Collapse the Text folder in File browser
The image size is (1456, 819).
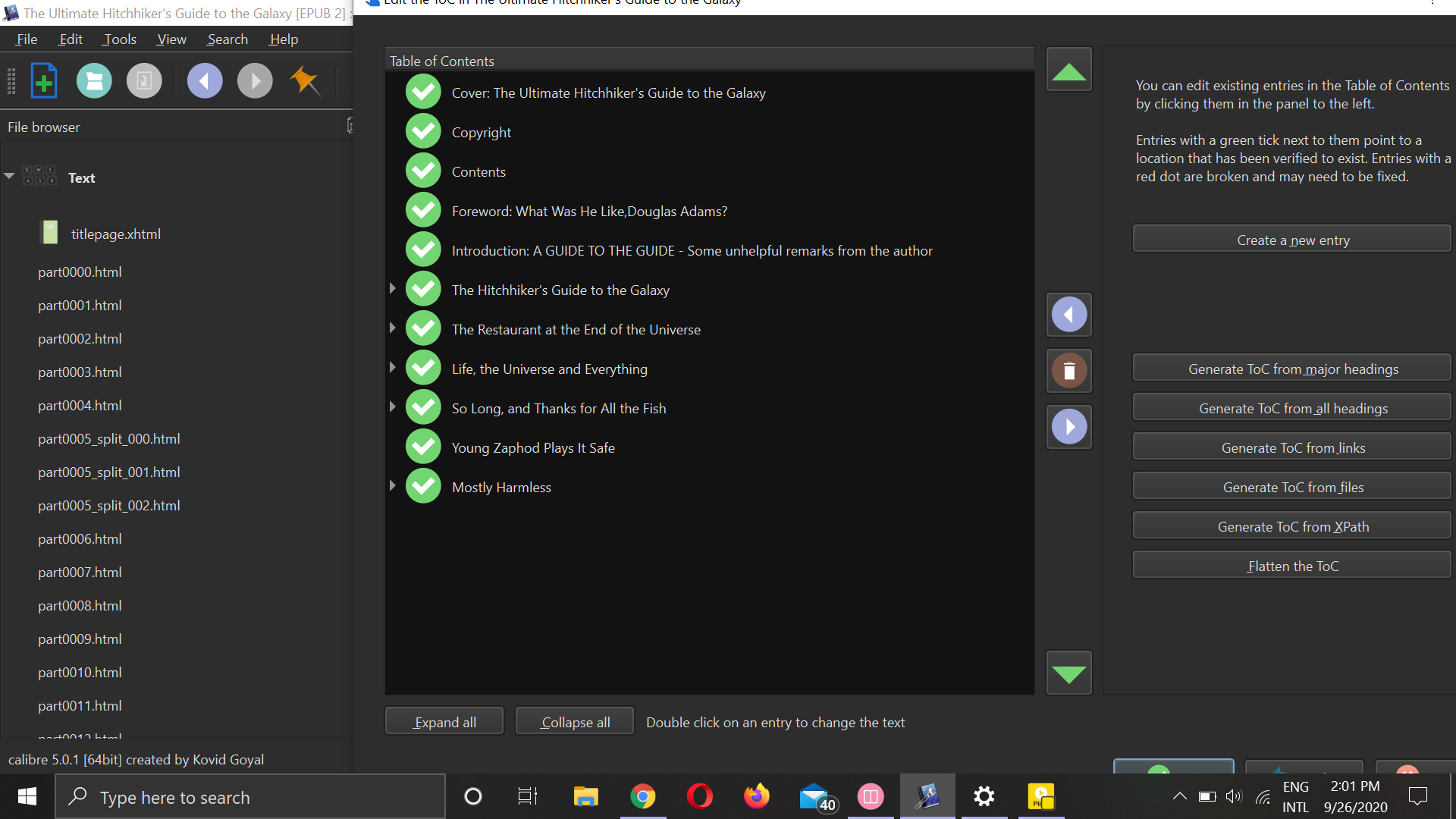[x=10, y=176]
